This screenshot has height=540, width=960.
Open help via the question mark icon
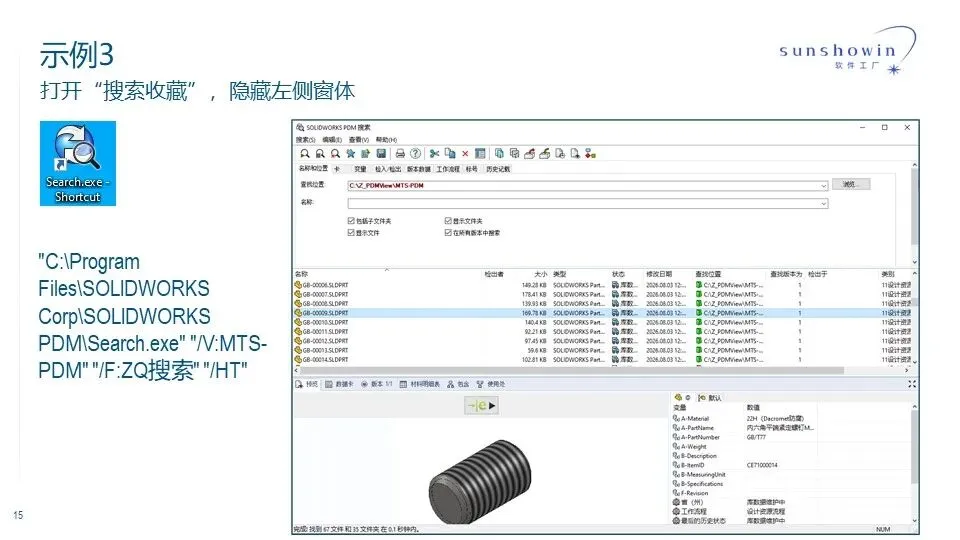coord(415,154)
